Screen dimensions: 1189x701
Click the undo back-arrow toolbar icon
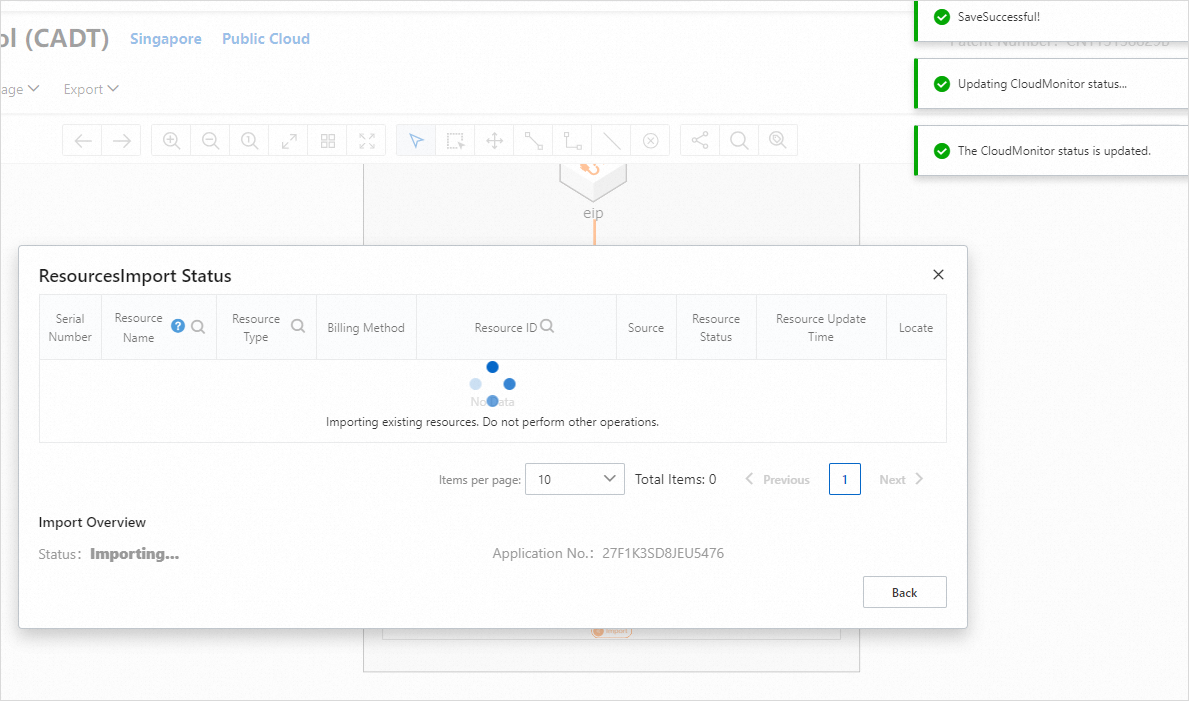83,140
